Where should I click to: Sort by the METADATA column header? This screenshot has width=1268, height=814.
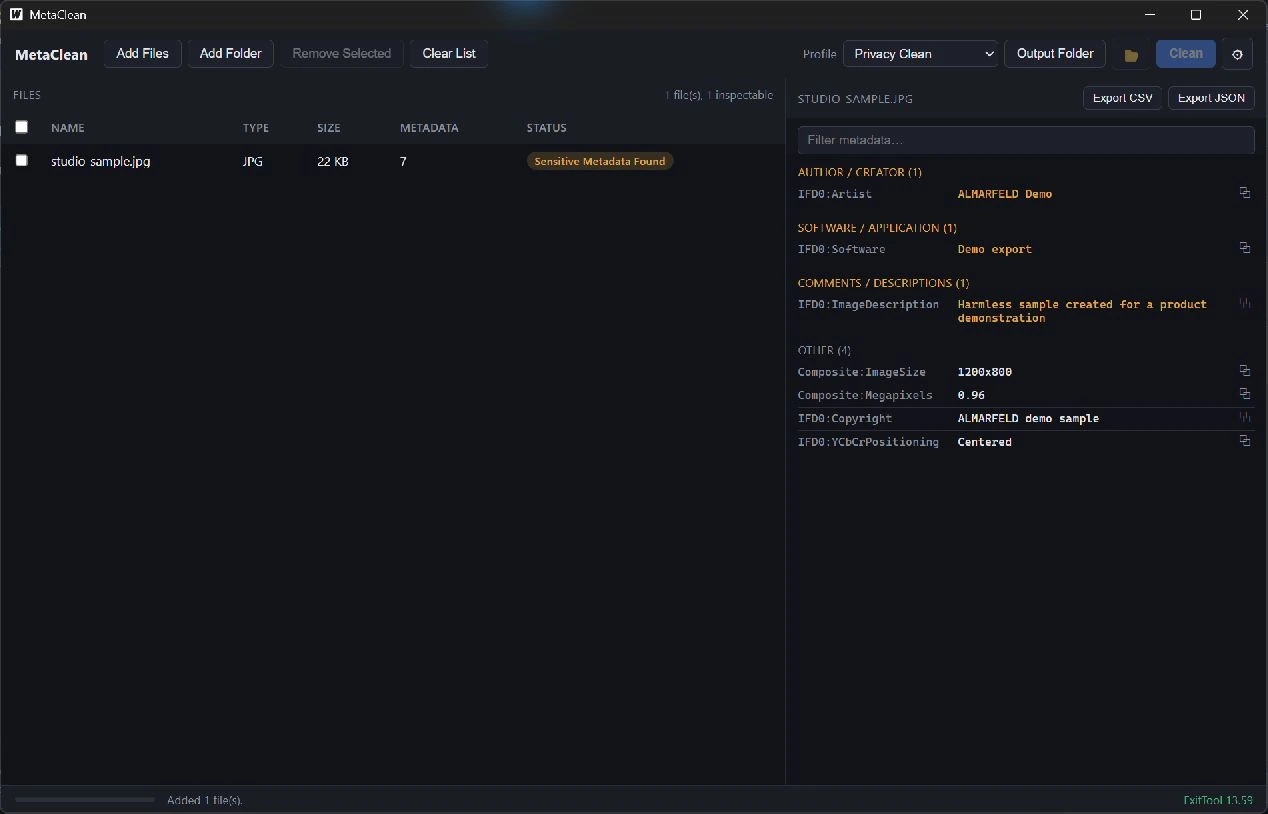[429, 128]
